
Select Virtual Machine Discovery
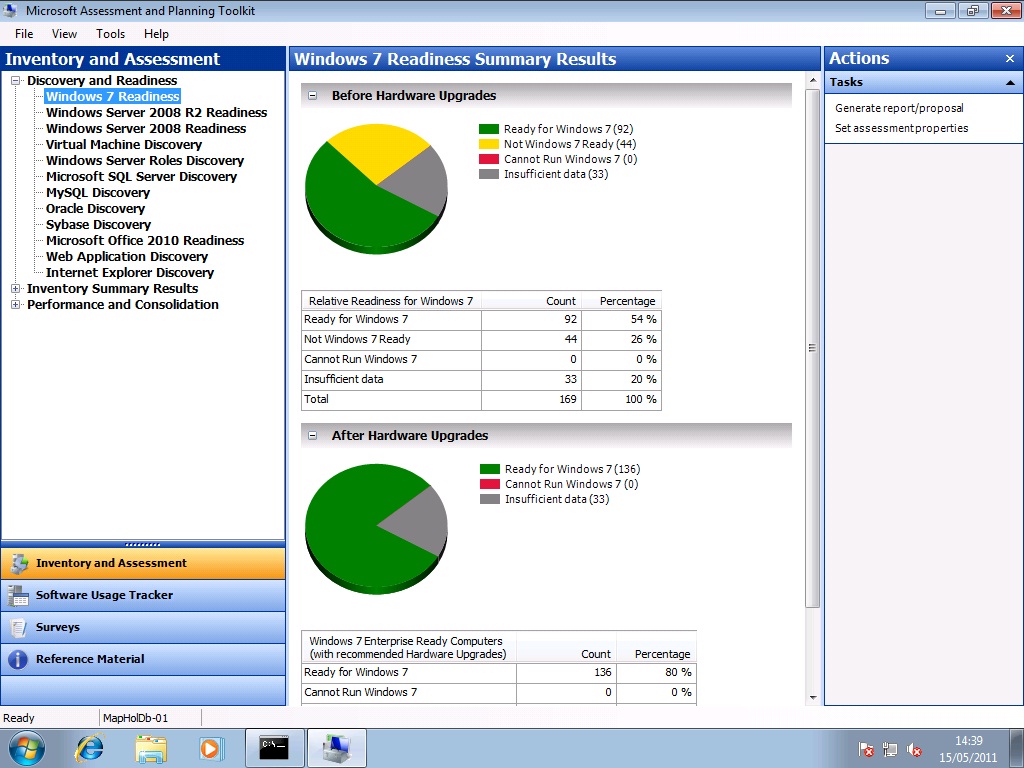click(x=123, y=144)
